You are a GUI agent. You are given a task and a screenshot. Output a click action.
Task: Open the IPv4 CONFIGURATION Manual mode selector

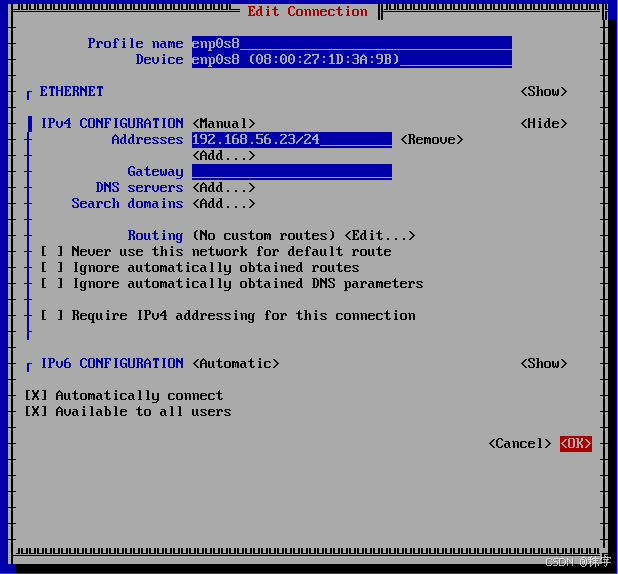point(223,123)
